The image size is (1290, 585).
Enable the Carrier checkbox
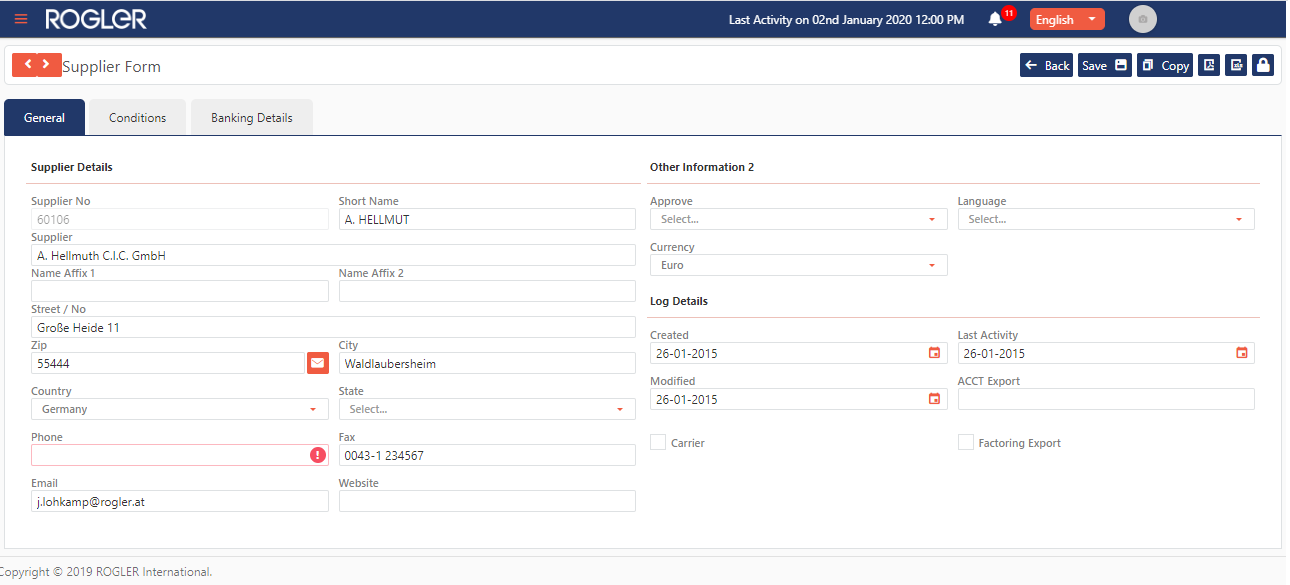click(x=658, y=442)
